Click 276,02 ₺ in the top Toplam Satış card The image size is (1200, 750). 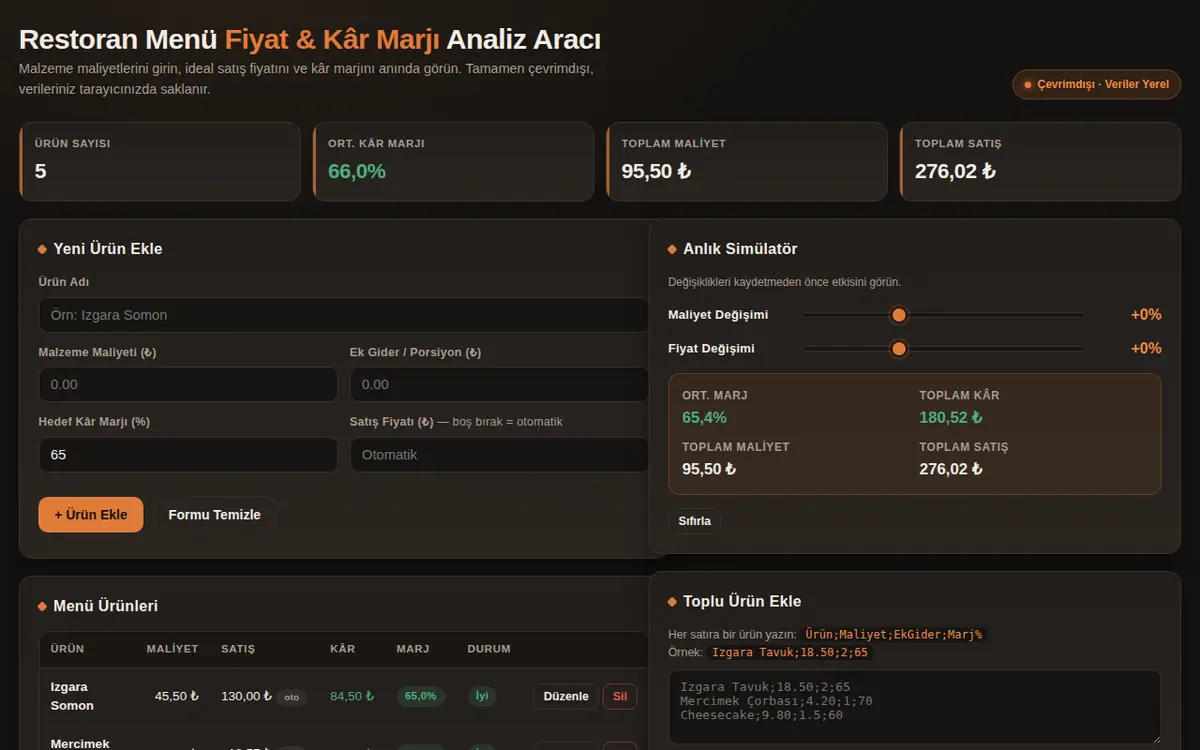955,171
